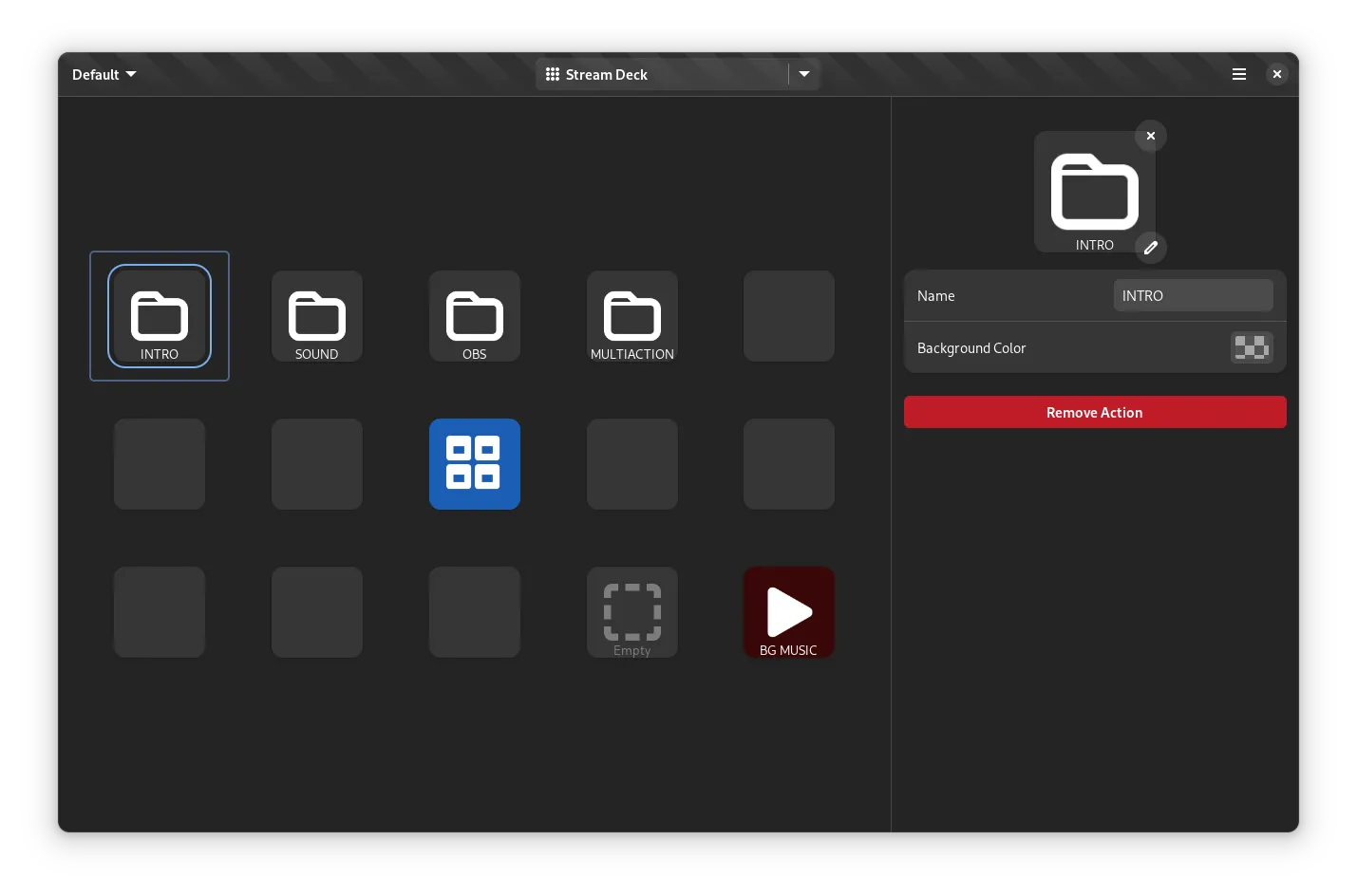The height and width of the screenshot is (896, 1357).
Task: Select the INTRO folder key
Action: coord(160,316)
